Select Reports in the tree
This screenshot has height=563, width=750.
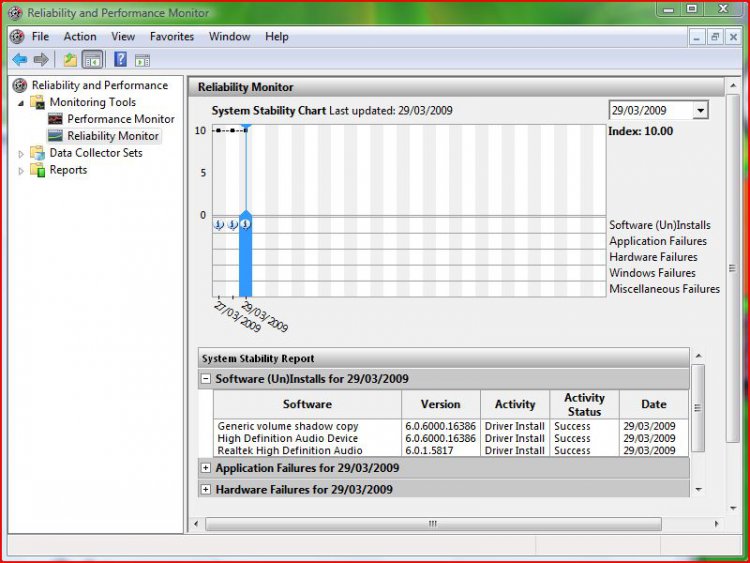[68, 170]
